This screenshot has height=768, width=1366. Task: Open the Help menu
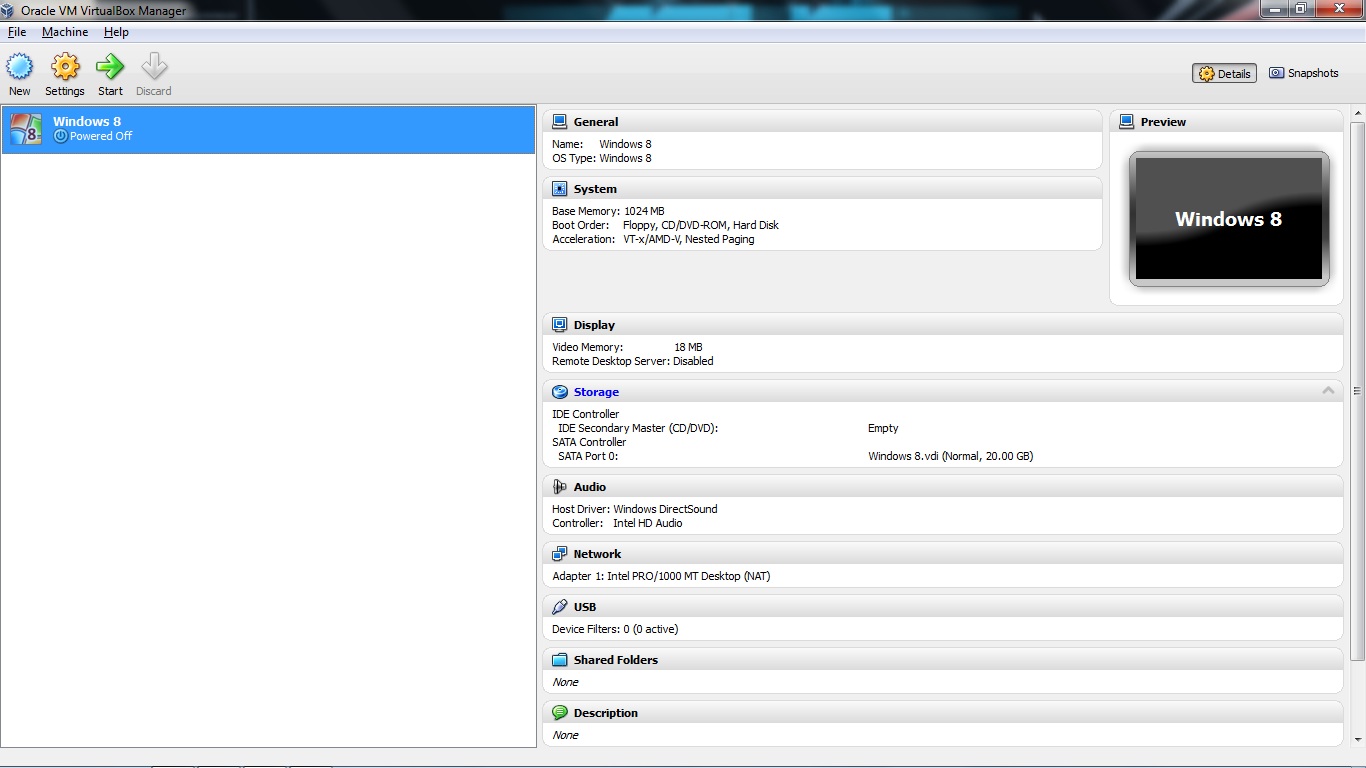[116, 32]
